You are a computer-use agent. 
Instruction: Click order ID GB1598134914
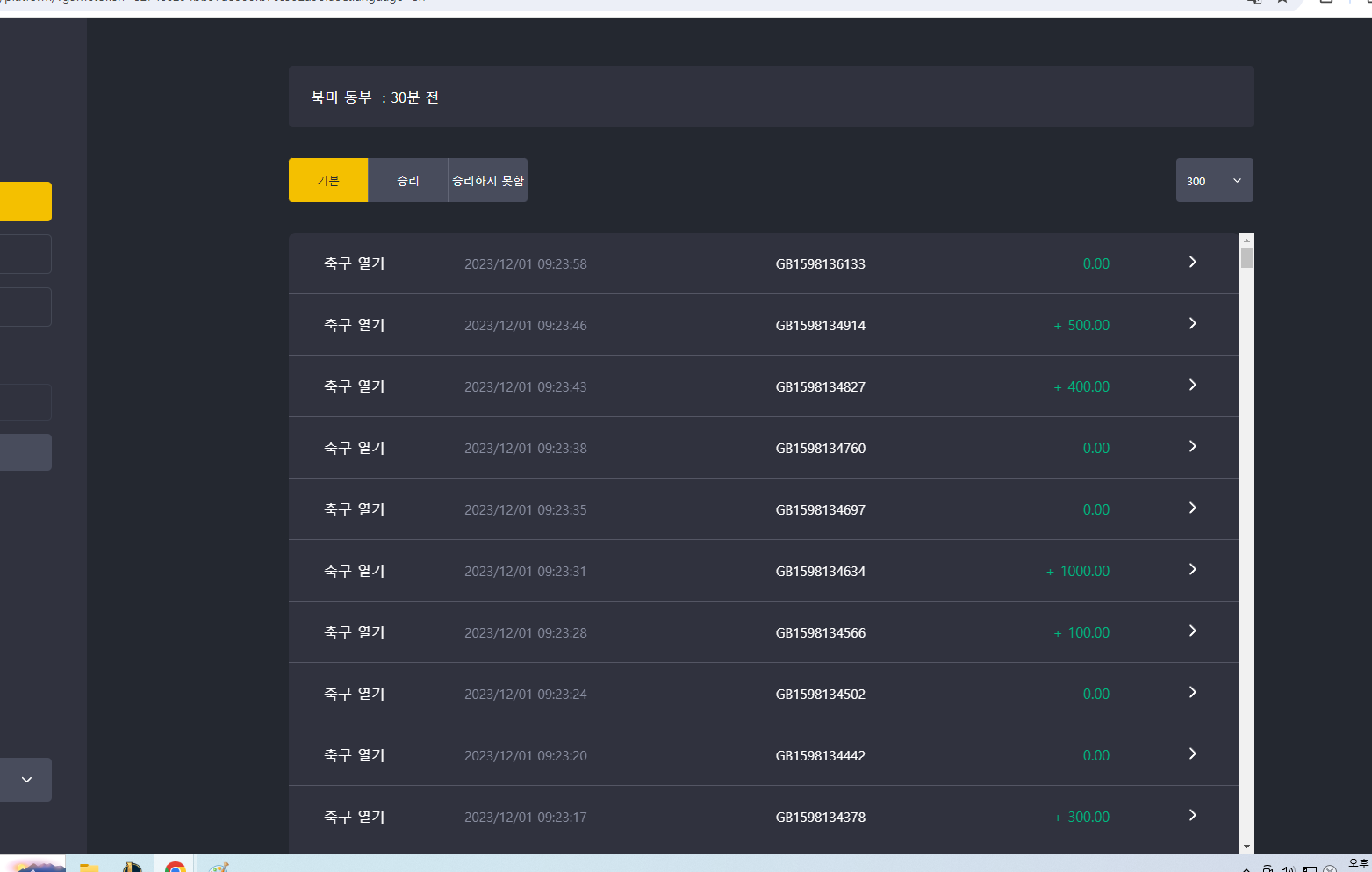[821, 325]
